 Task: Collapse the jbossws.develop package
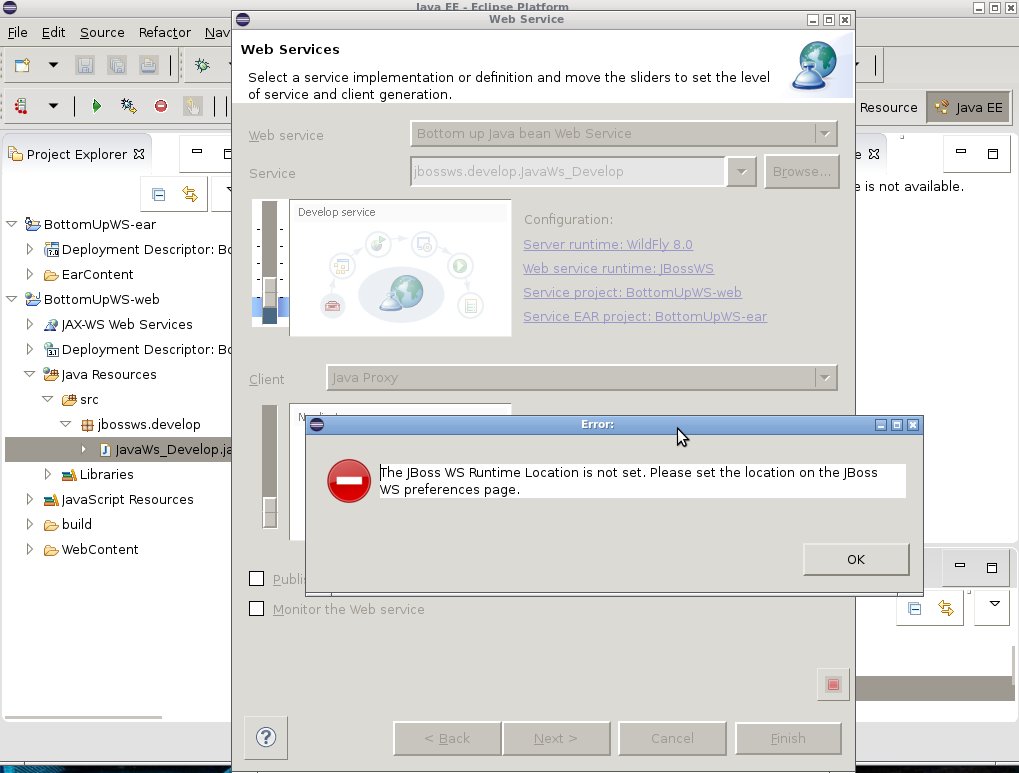(x=66, y=424)
